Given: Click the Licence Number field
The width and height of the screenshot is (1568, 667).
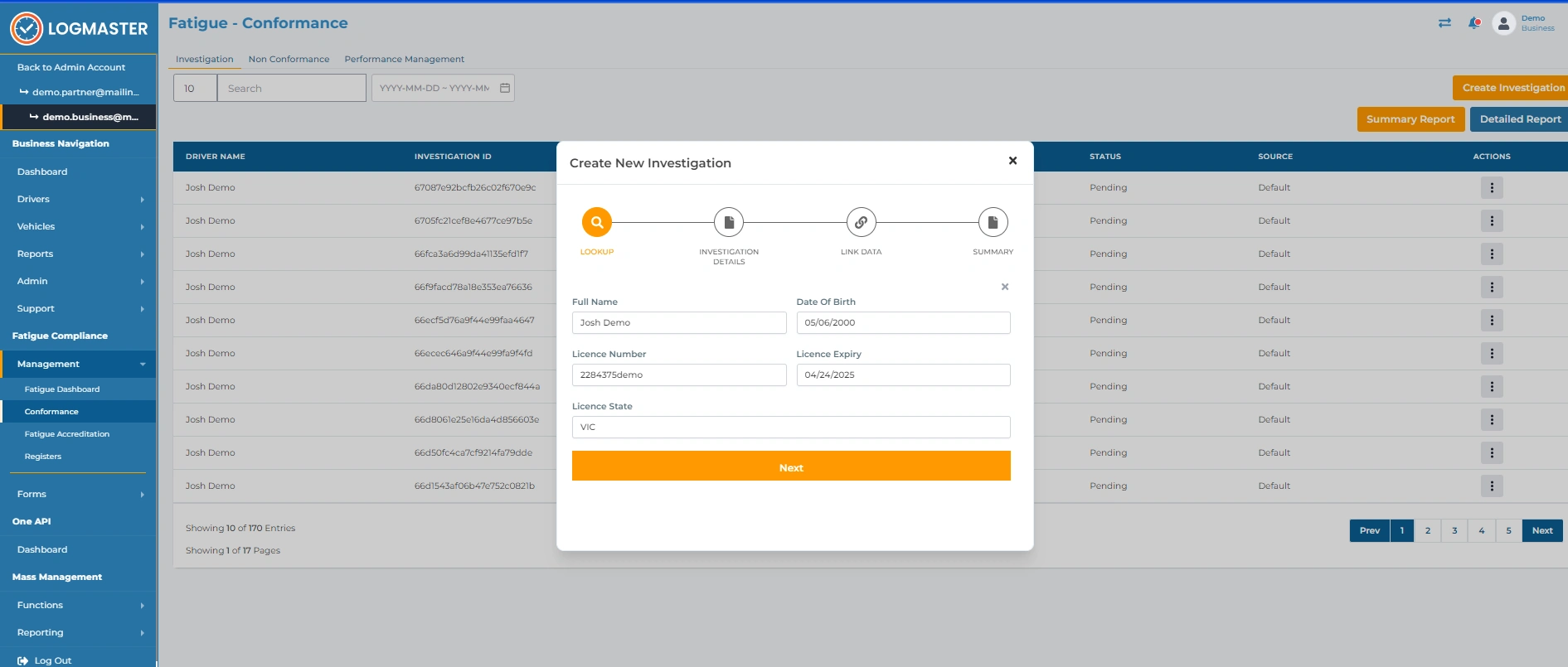Looking at the screenshot, I should pos(679,375).
